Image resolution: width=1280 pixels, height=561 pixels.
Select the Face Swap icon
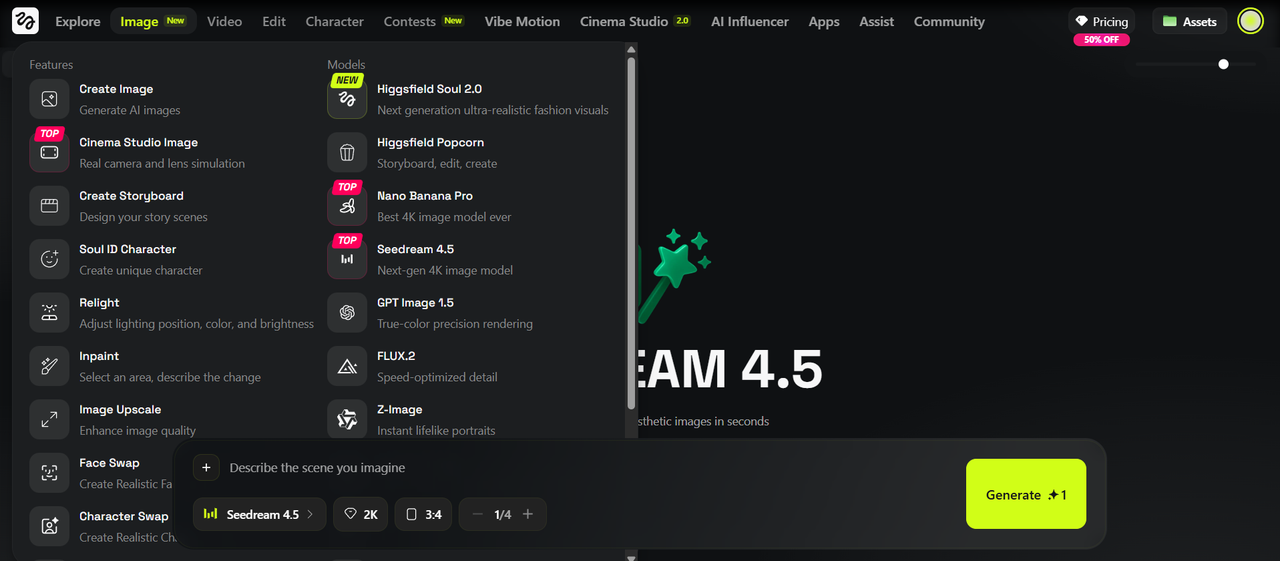49,473
